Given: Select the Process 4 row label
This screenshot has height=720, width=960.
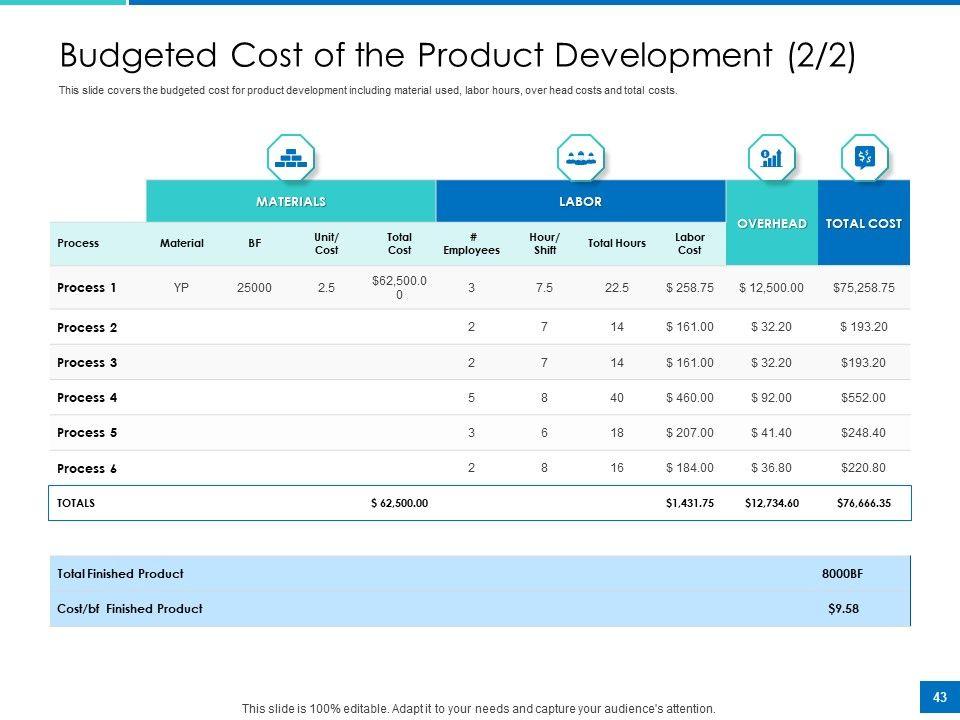Looking at the screenshot, I should pyautogui.click(x=87, y=397).
